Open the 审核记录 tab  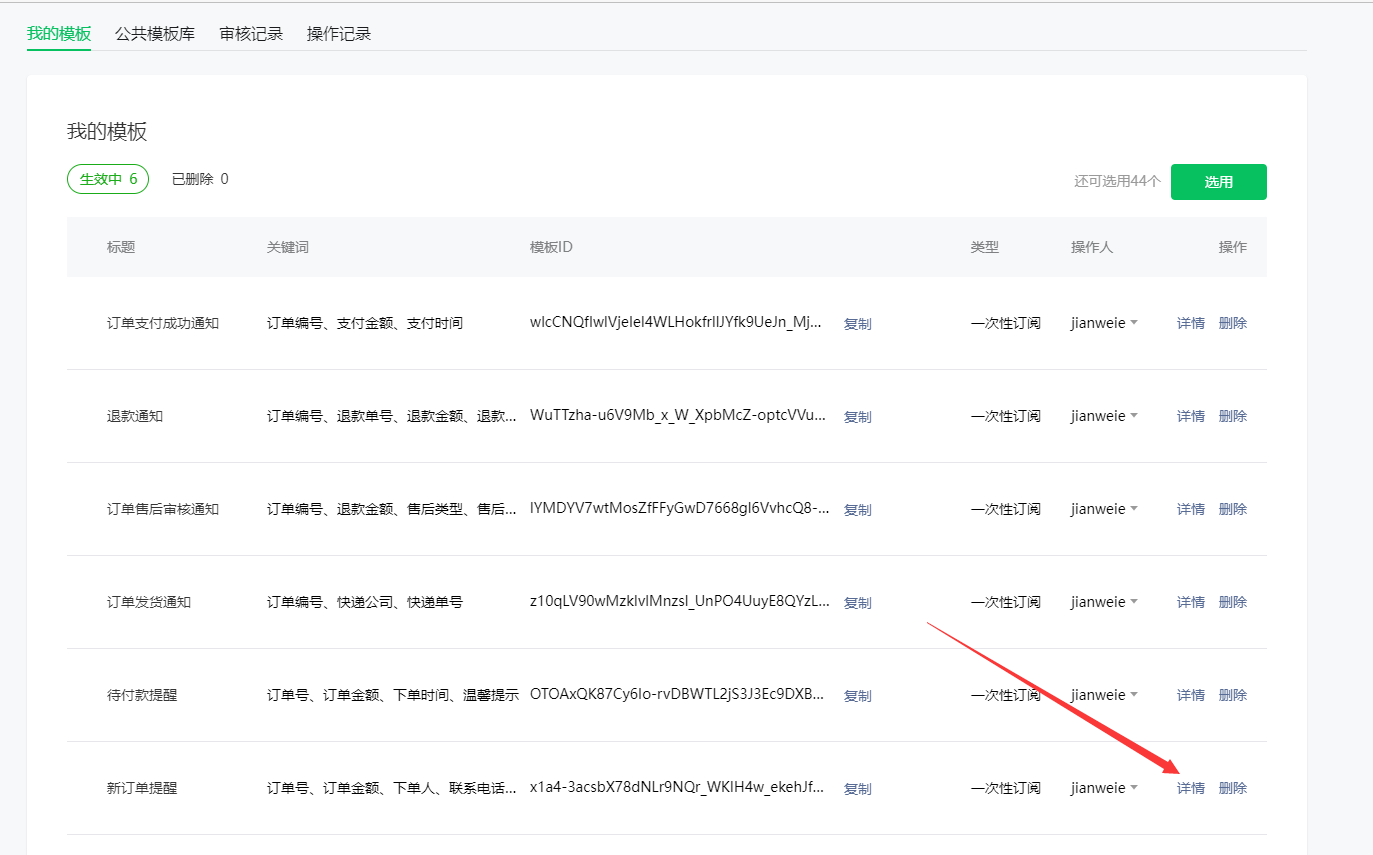251,34
